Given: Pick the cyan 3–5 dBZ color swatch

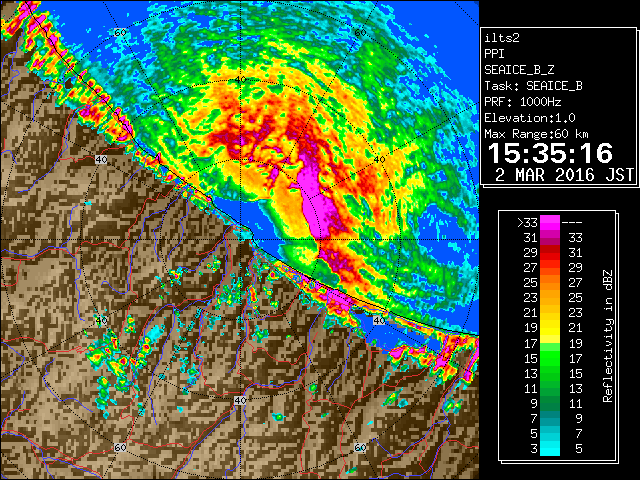Looking at the screenshot, I should click(x=550, y=448).
